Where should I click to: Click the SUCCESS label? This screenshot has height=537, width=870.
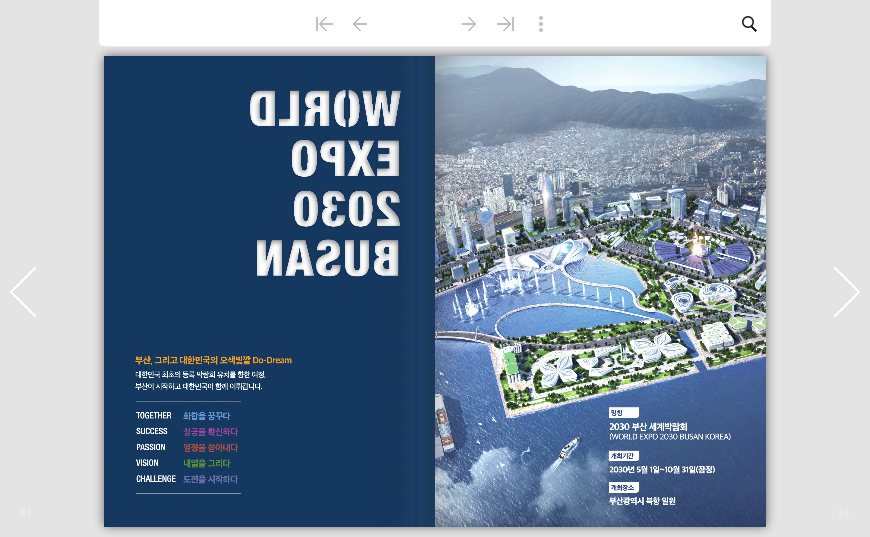[151, 431]
